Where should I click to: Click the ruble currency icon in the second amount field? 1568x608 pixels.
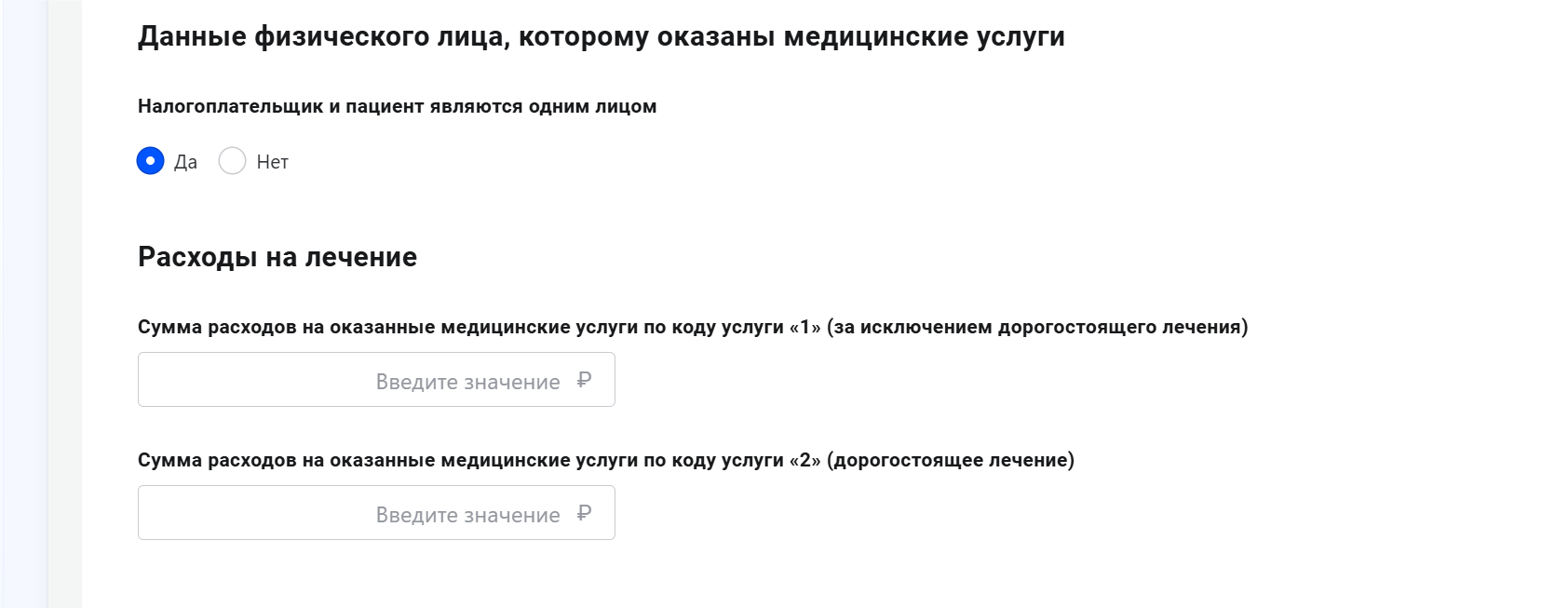pos(584,513)
